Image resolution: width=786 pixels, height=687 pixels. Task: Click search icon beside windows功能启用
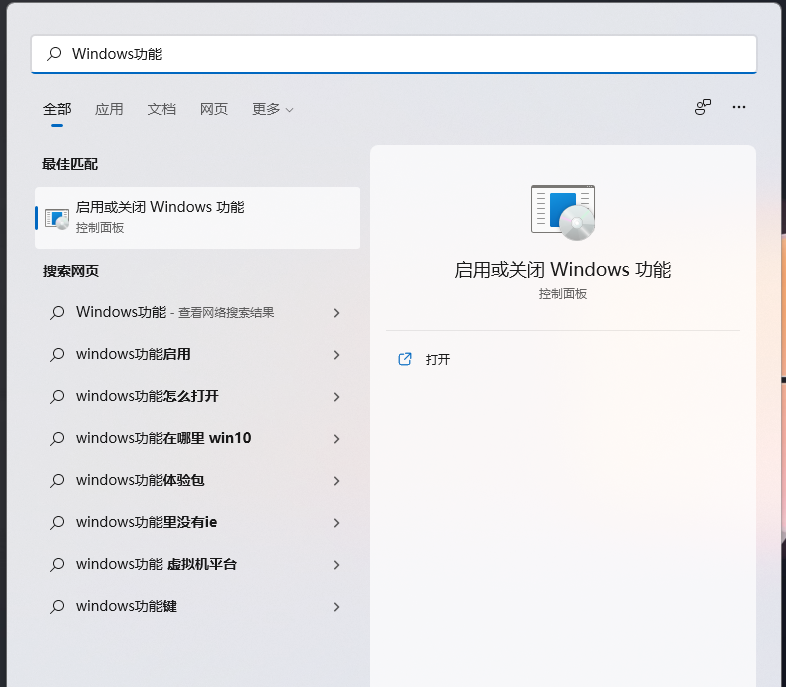tap(57, 355)
